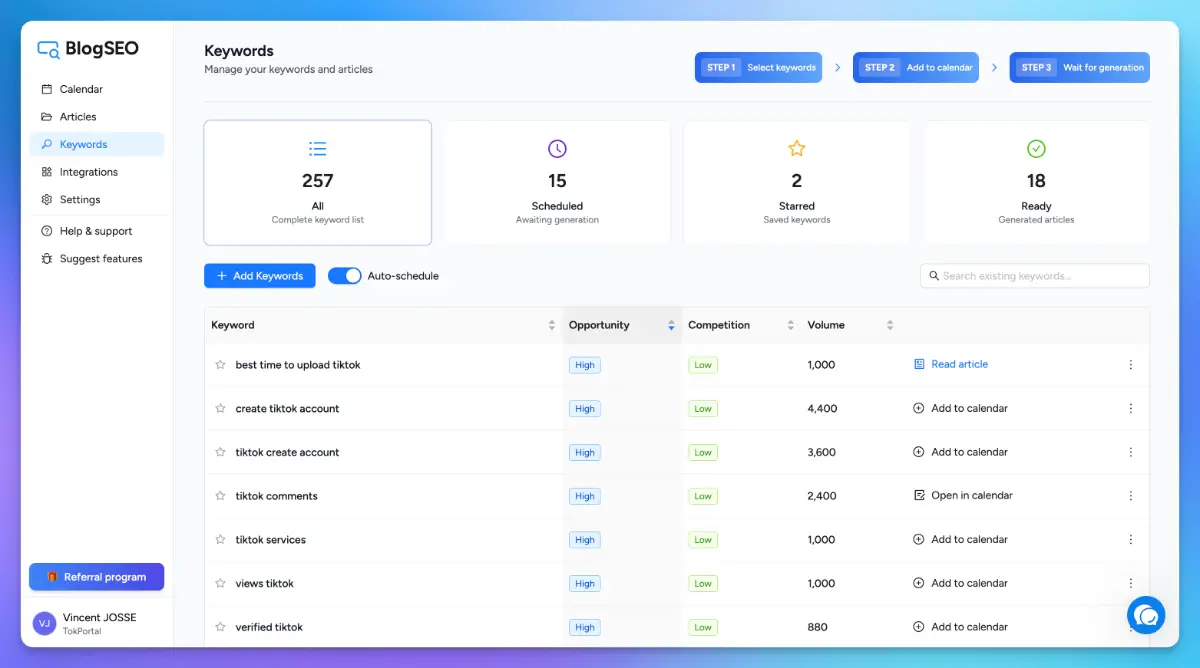1200x668 pixels.
Task: Star the tiktok services keyword
Action: [220, 540]
